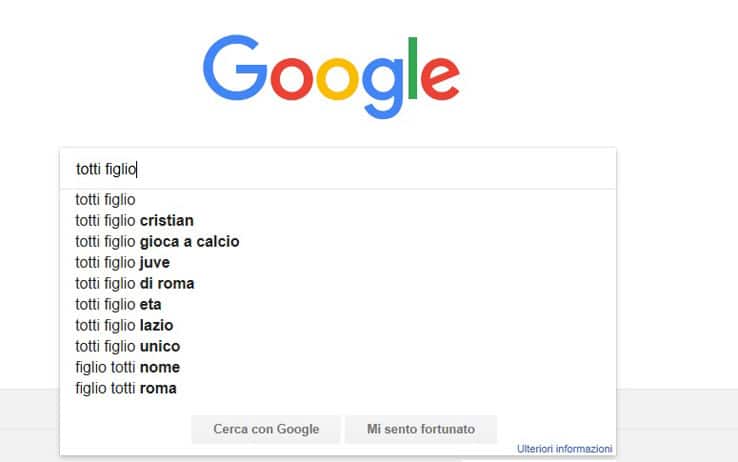Click the blue capital G in logo
This screenshot has height=462, width=738.
(x=235, y=67)
